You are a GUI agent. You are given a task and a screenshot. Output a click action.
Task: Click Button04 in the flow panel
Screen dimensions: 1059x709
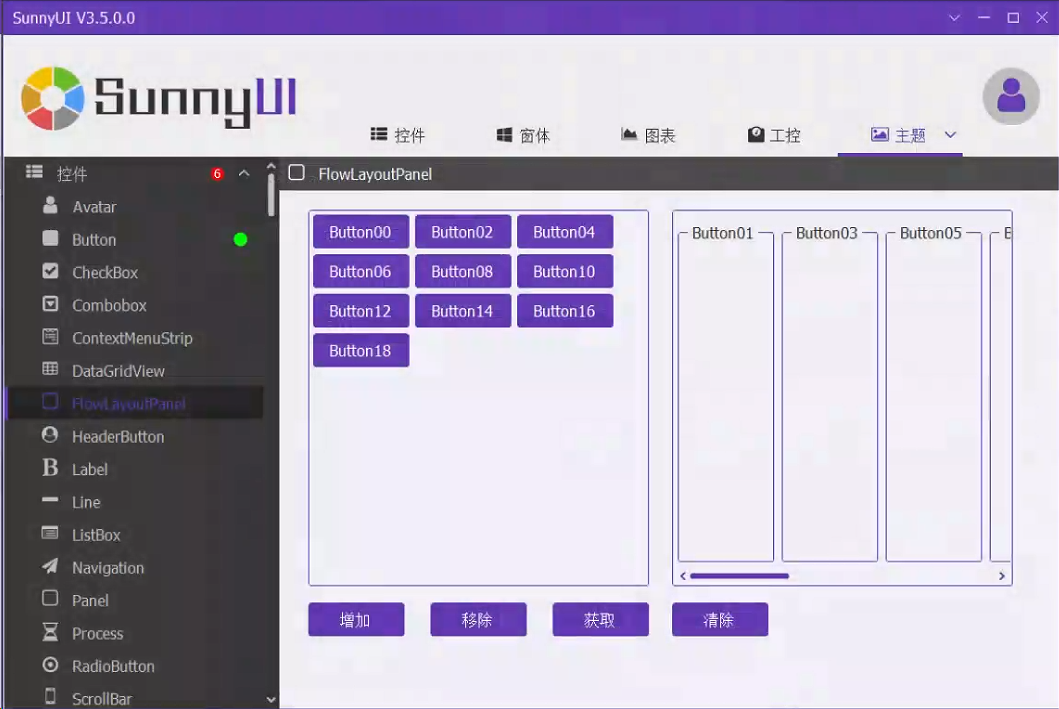(565, 232)
